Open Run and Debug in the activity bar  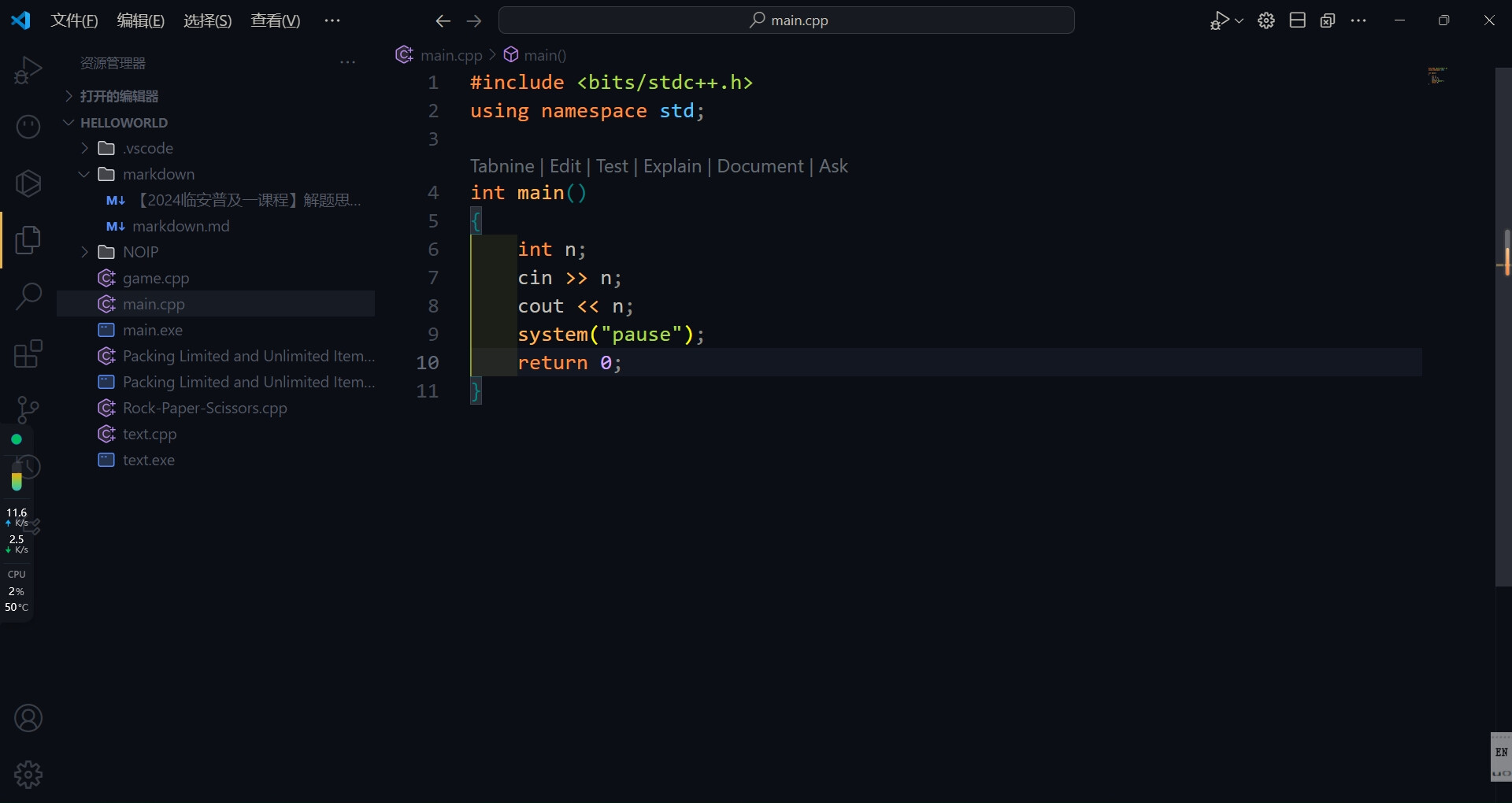[x=28, y=70]
